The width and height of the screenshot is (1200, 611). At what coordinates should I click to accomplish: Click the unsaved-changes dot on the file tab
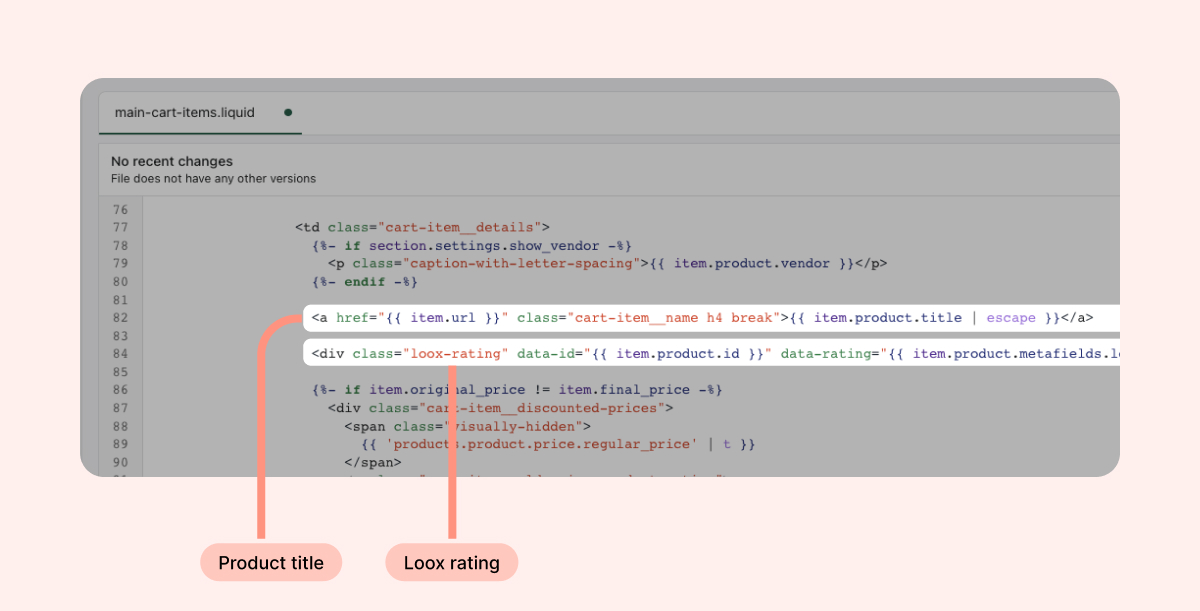[288, 113]
